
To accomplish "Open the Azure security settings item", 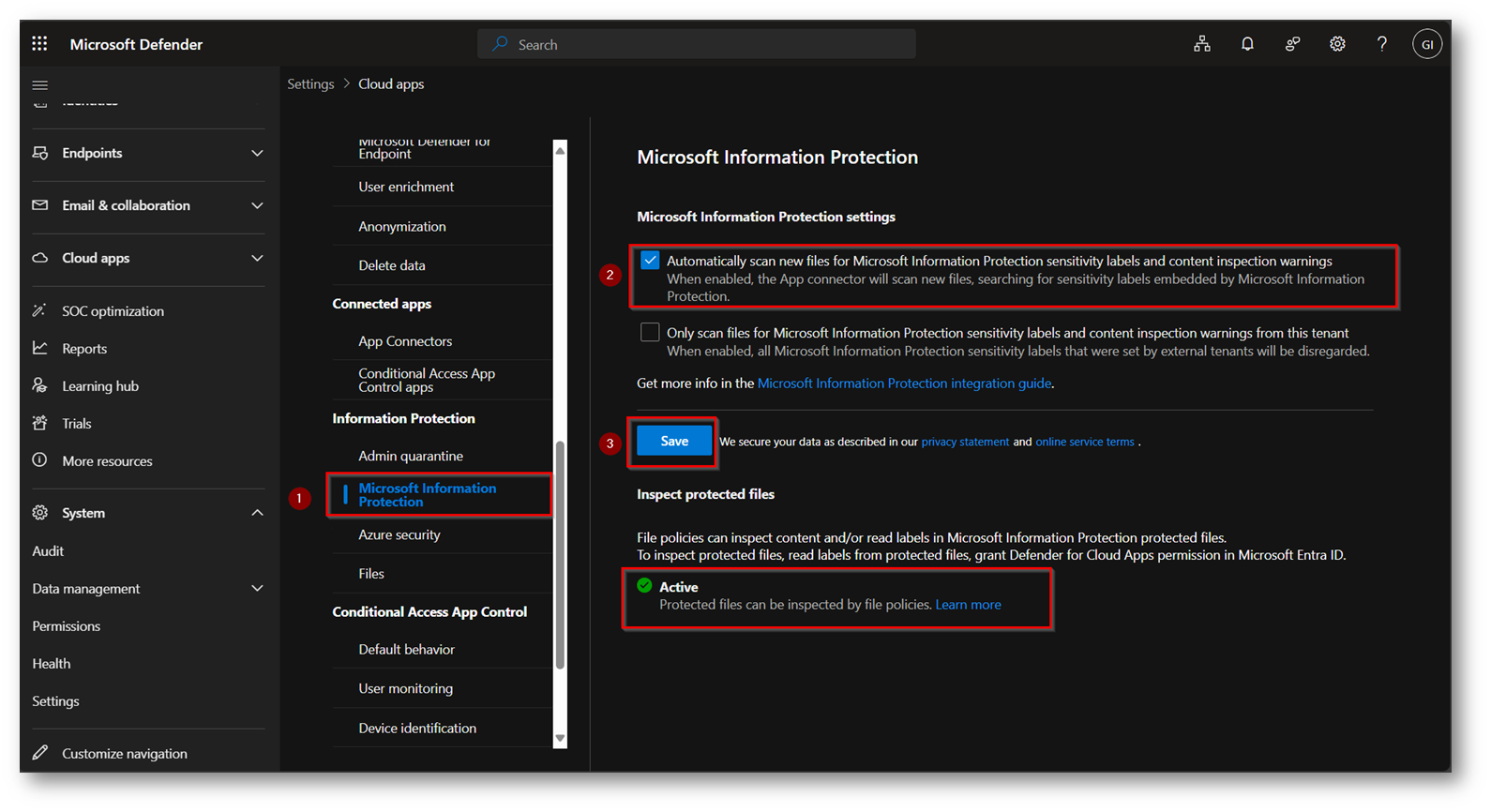I will [399, 534].
